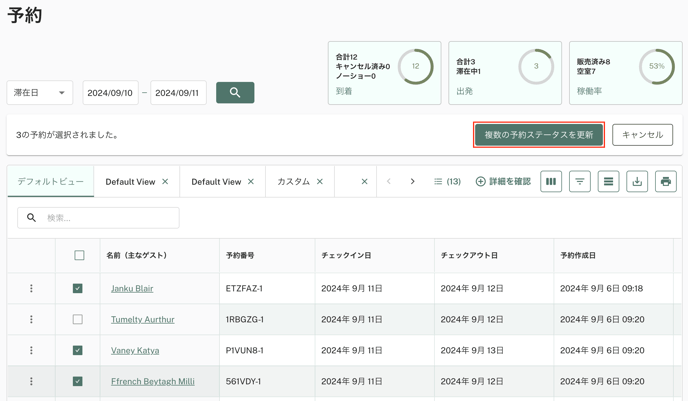Click the download export icon
The image size is (688, 401).
(x=637, y=181)
